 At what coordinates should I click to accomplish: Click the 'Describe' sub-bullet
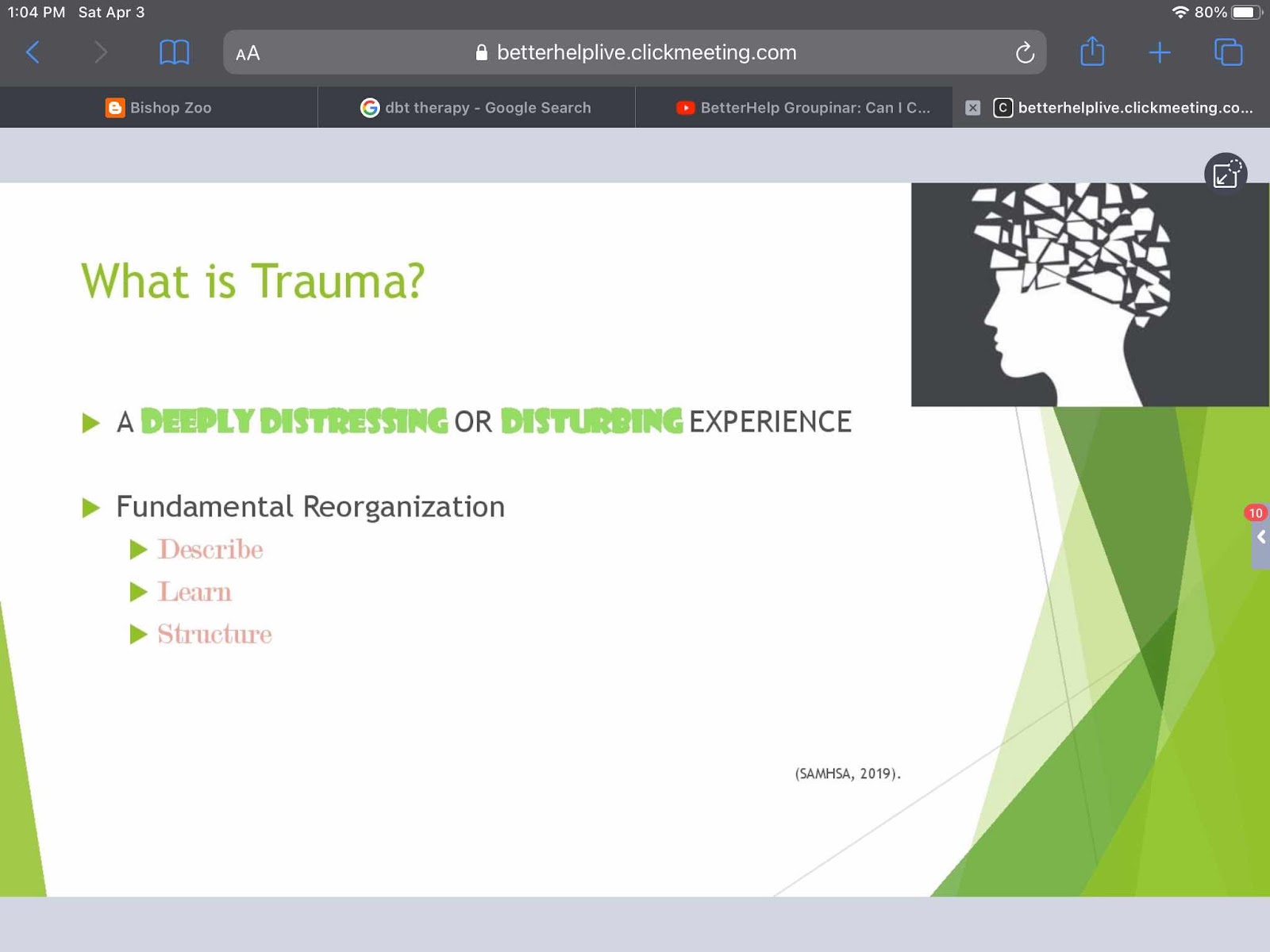210,549
